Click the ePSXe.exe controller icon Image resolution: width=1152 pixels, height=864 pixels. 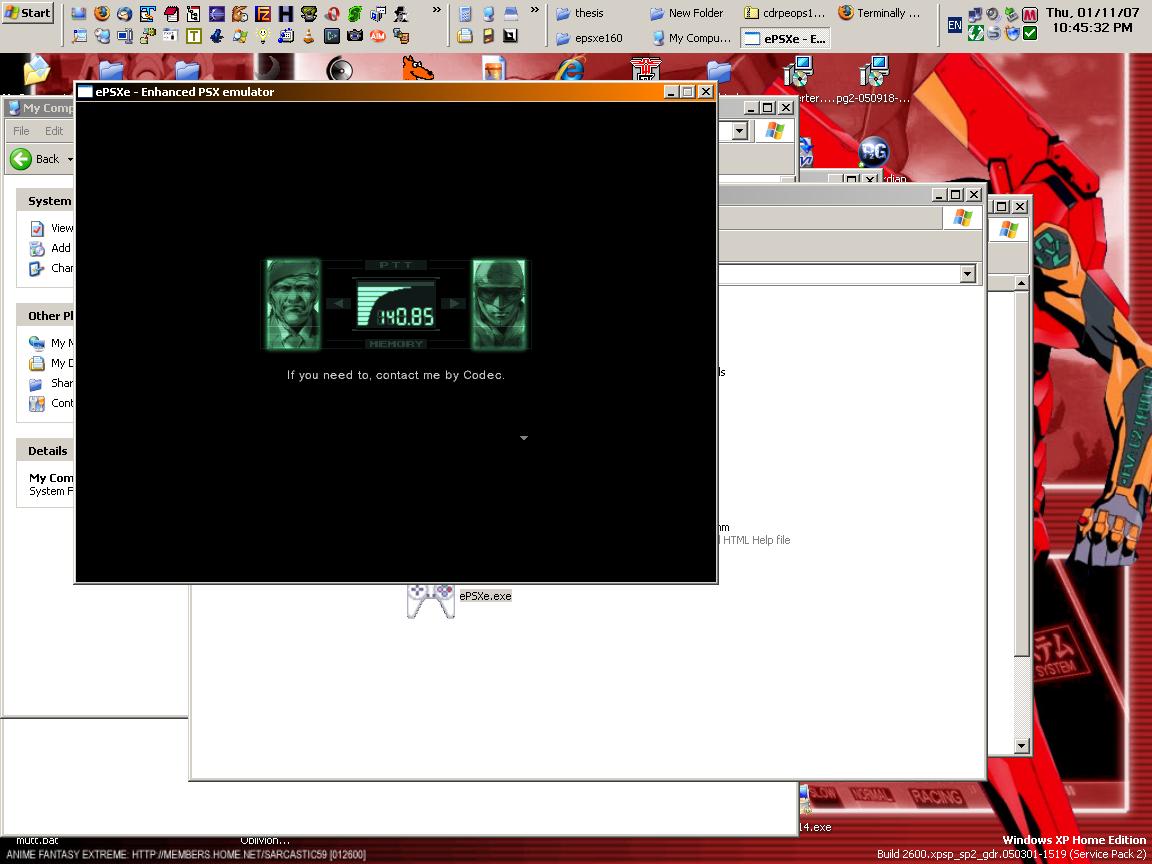[431, 599]
